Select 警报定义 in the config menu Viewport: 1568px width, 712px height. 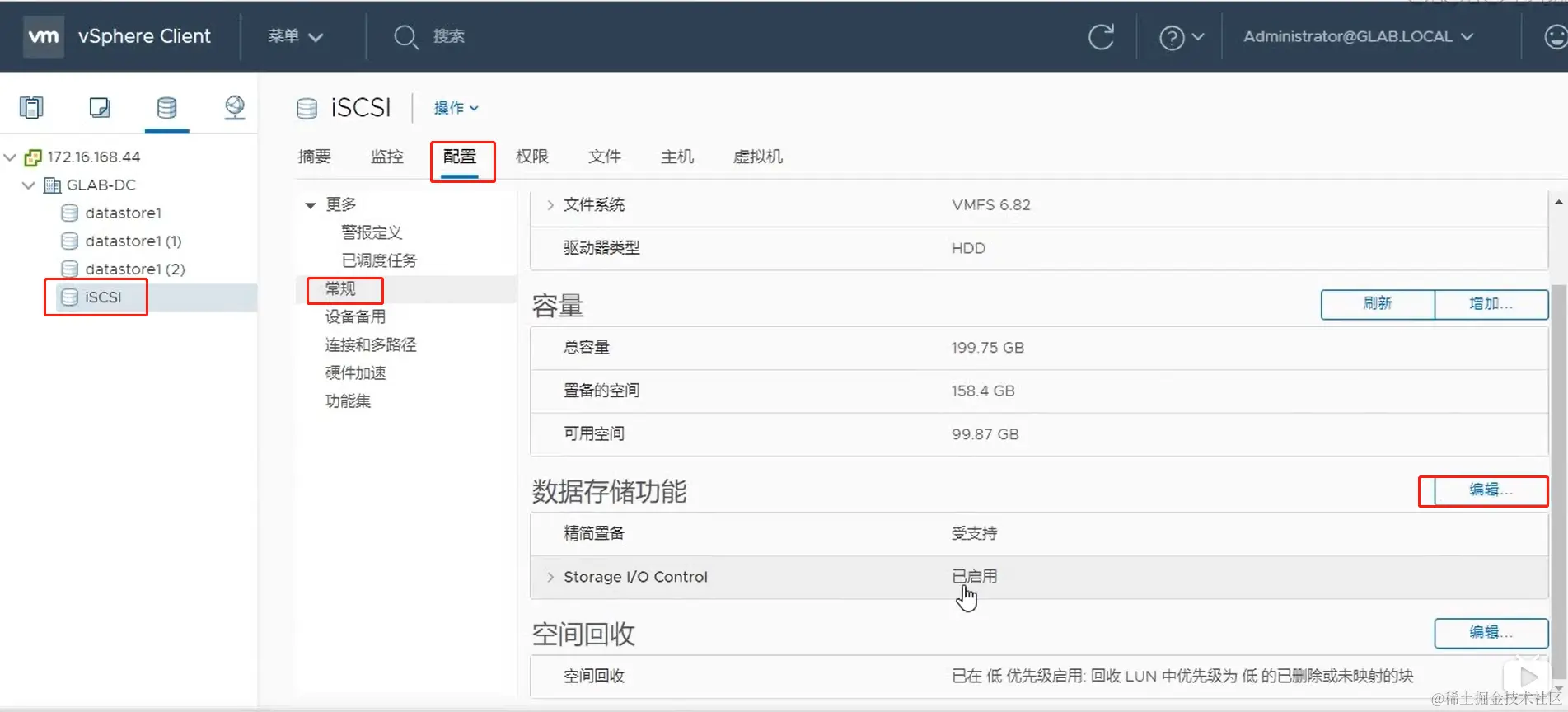[x=372, y=232]
